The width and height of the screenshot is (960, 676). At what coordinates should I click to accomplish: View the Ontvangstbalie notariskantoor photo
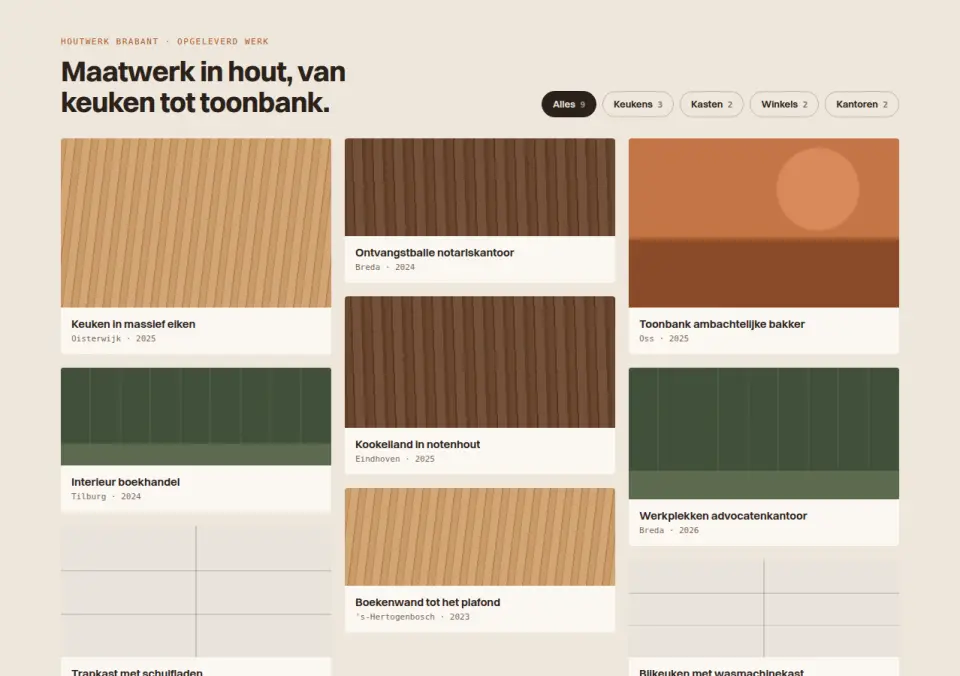[480, 187]
